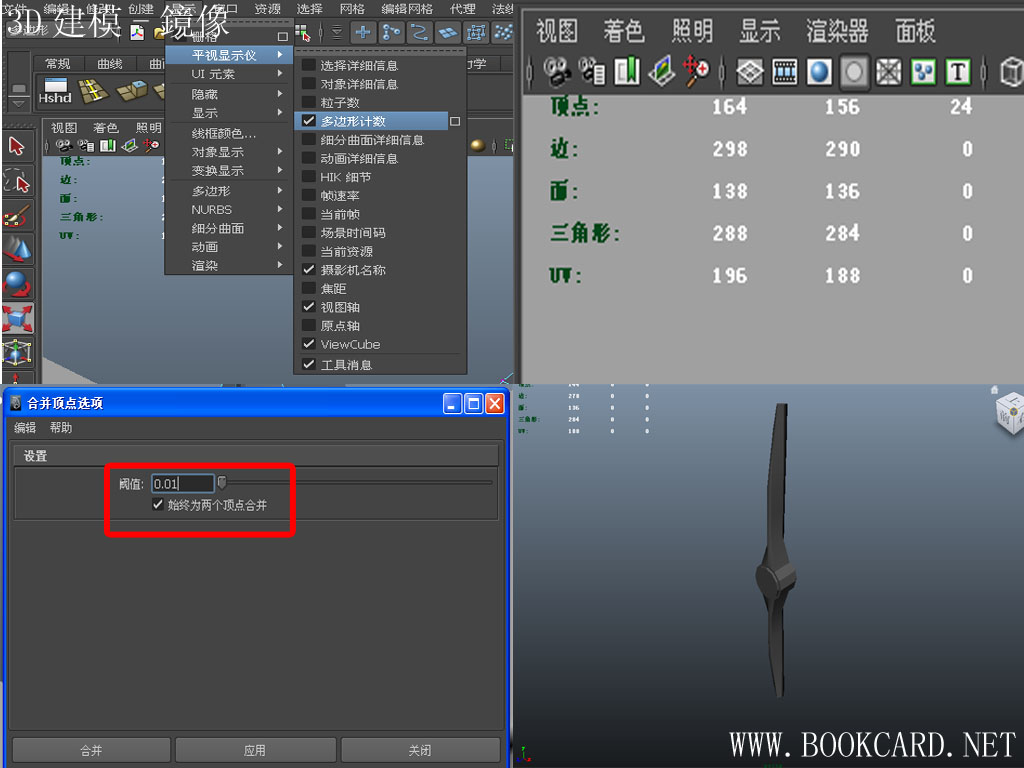Click the textured 'T' icon in panel toolbar

[x=958, y=72]
